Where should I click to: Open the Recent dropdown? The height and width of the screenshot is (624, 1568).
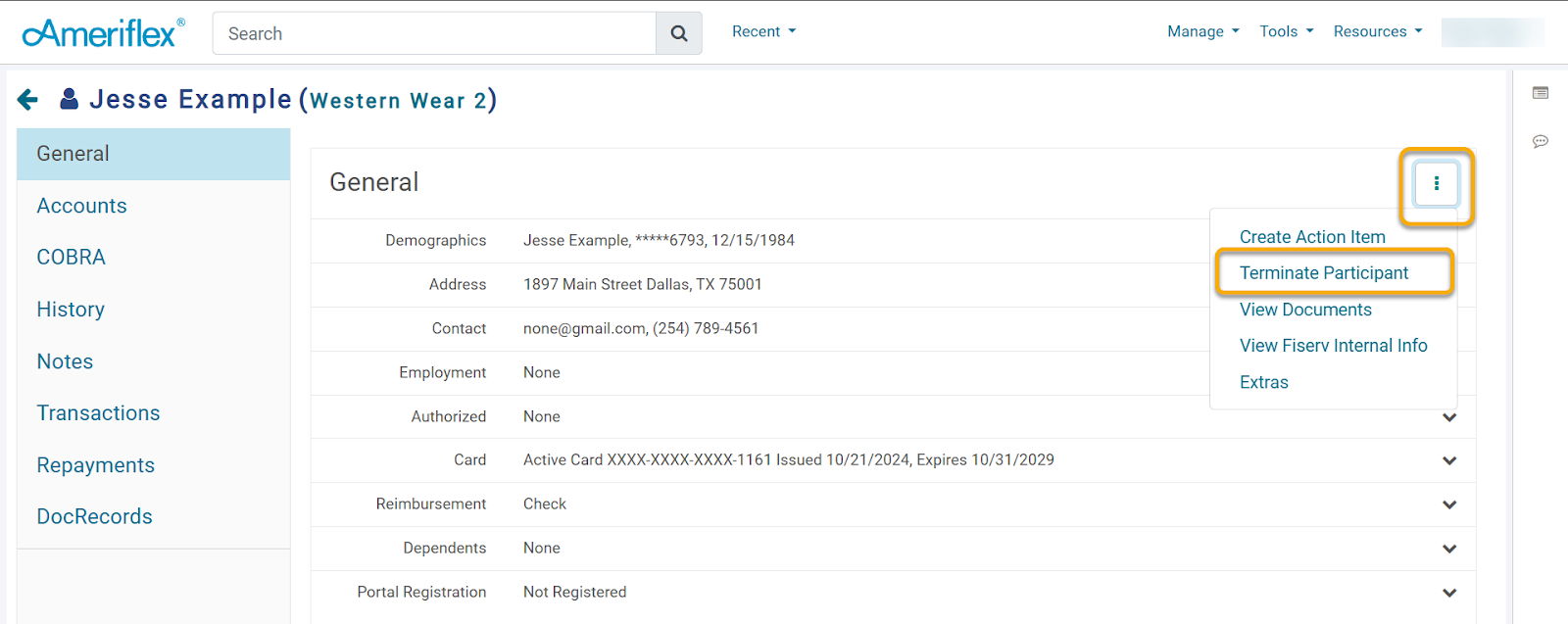(x=763, y=31)
